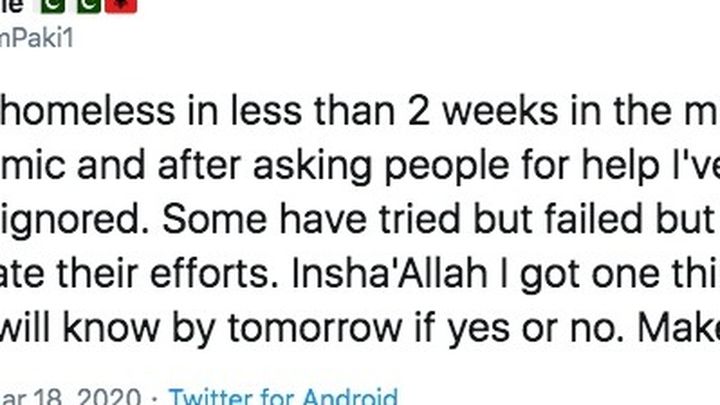Open the tweet timestamp ending 18, 2020
This screenshot has width=720, height=405.
coord(70,396)
